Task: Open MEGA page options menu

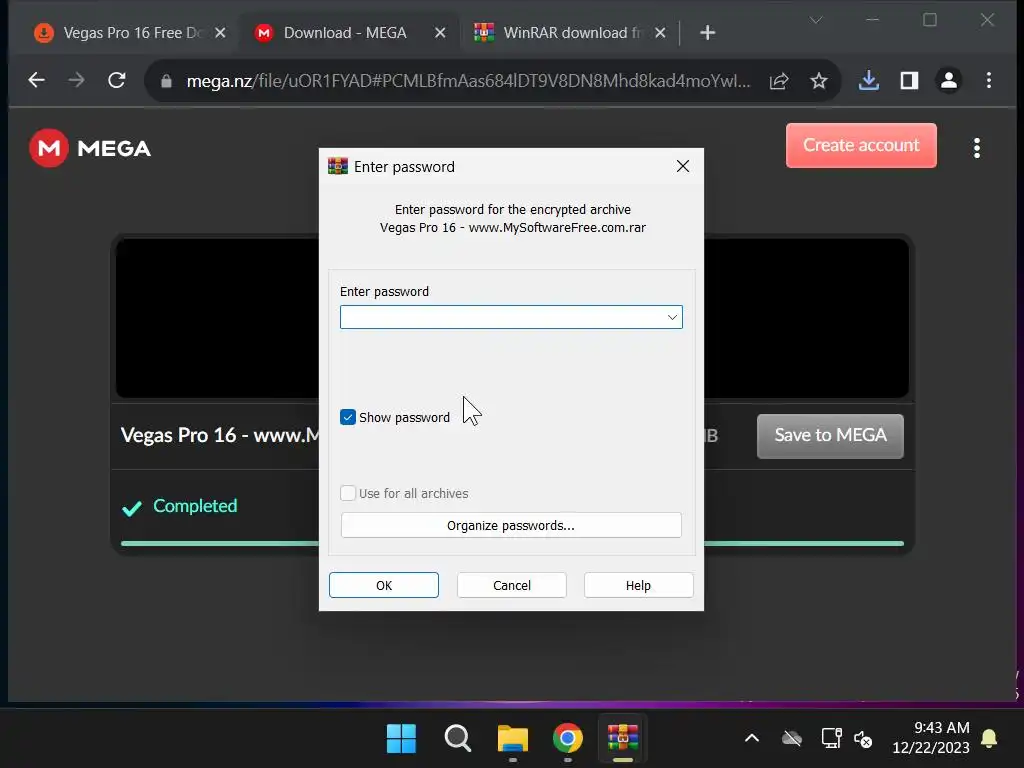Action: [x=976, y=148]
